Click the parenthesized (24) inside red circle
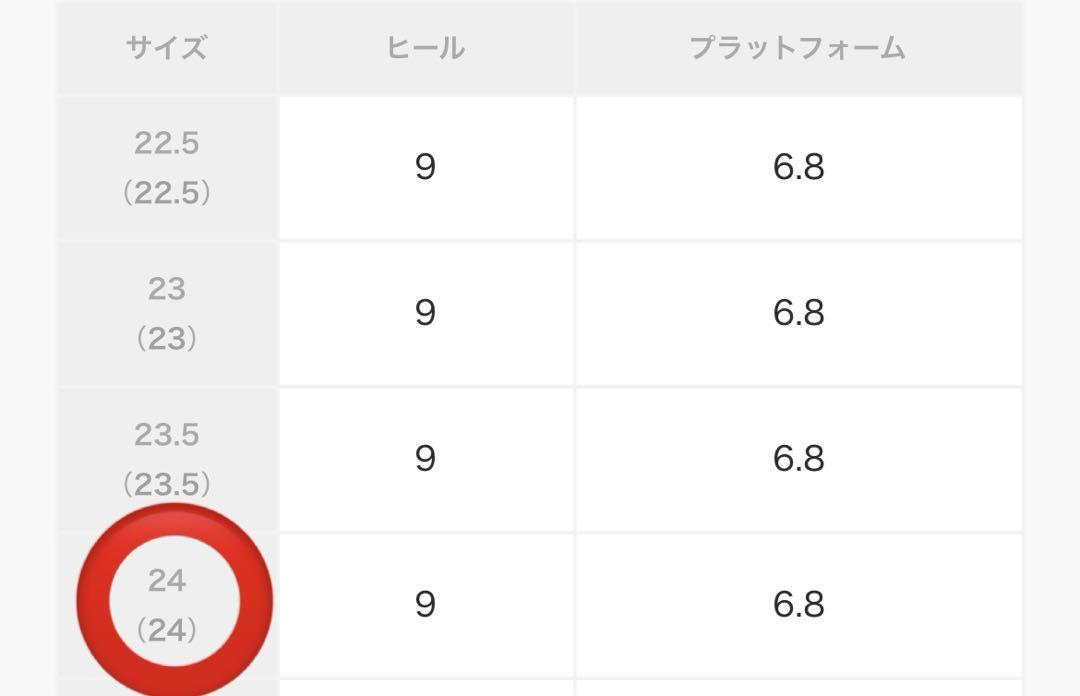Screen dimensions: 1080x696 click(167, 630)
